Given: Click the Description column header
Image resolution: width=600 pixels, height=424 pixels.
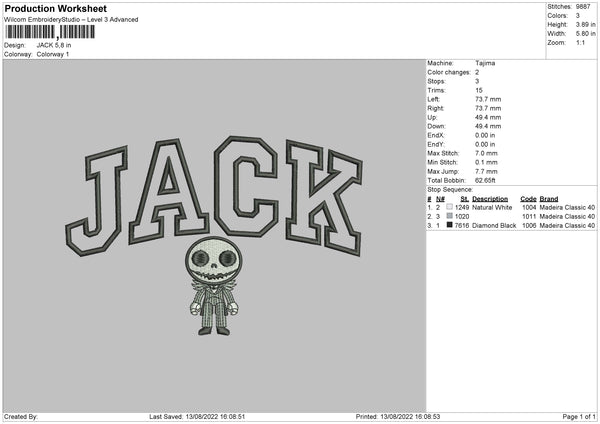Looking at the screenshot, I should pos(490,198).
